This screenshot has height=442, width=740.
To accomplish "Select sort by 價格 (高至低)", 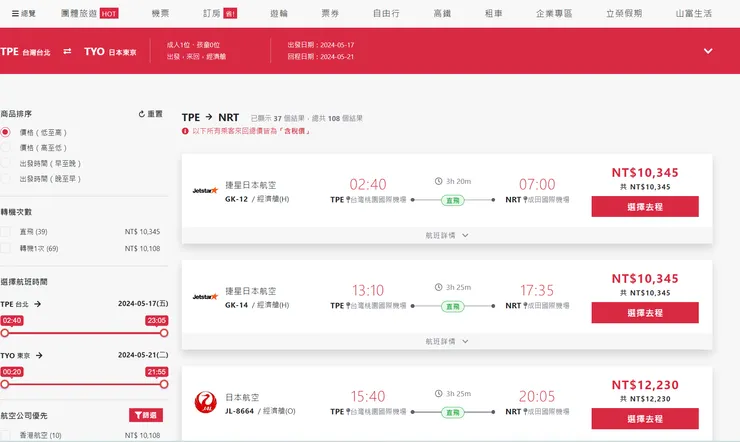I will 6,148.
